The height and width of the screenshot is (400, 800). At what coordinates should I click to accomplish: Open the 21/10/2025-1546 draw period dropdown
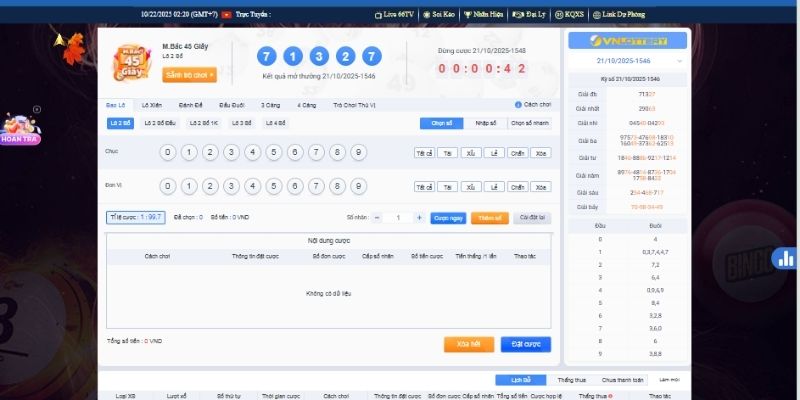click(628, 61)
